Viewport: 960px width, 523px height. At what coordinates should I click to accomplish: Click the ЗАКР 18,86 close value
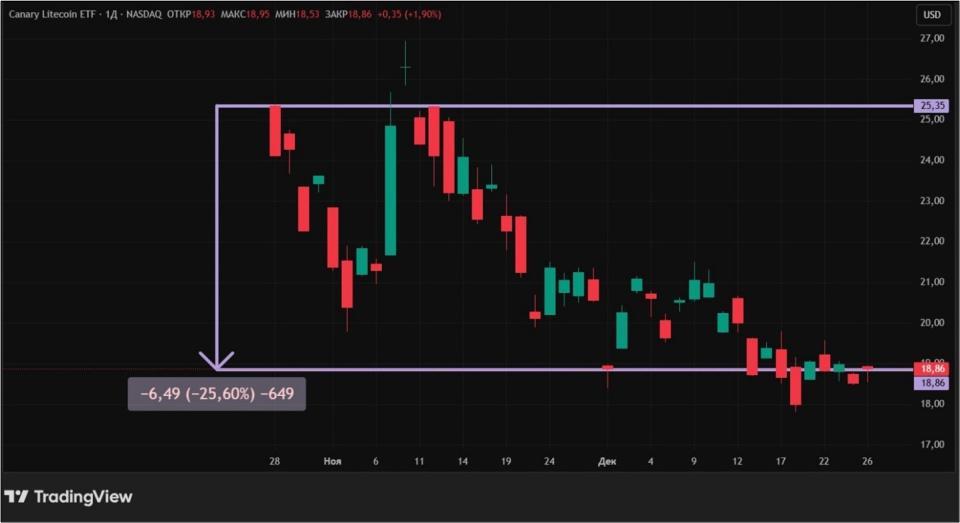pos(349,15)
